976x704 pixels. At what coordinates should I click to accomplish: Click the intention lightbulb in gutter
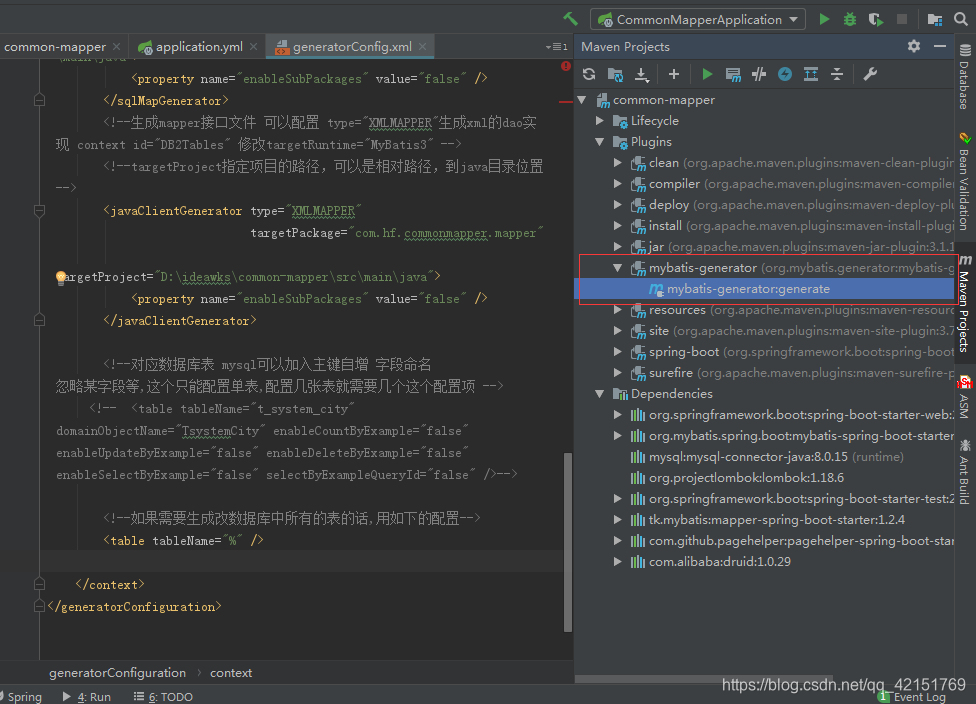(x=60, y=278)
